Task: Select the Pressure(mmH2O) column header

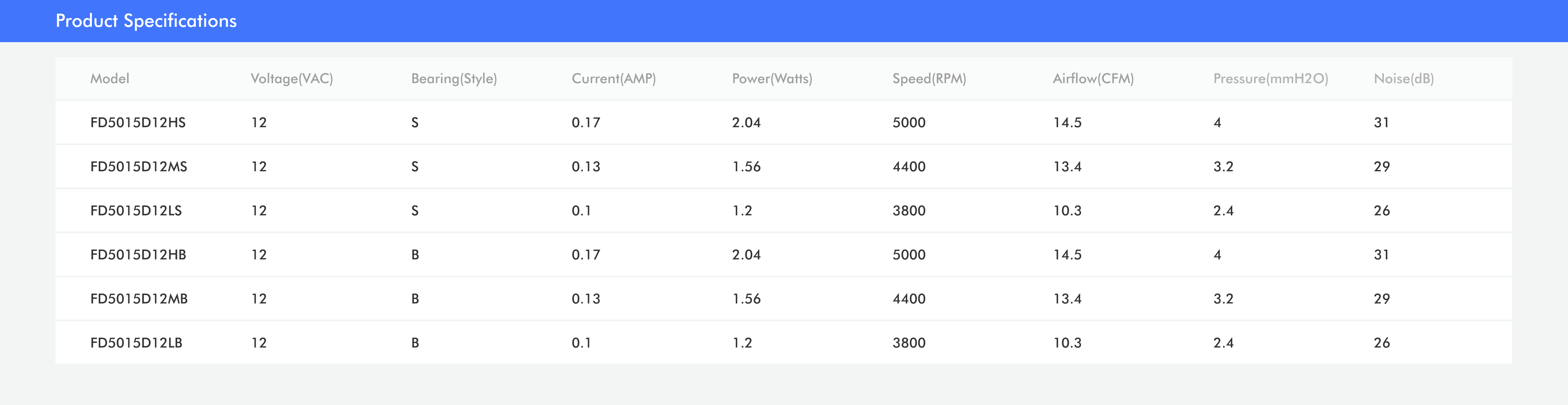Action: pos(1270,79)
